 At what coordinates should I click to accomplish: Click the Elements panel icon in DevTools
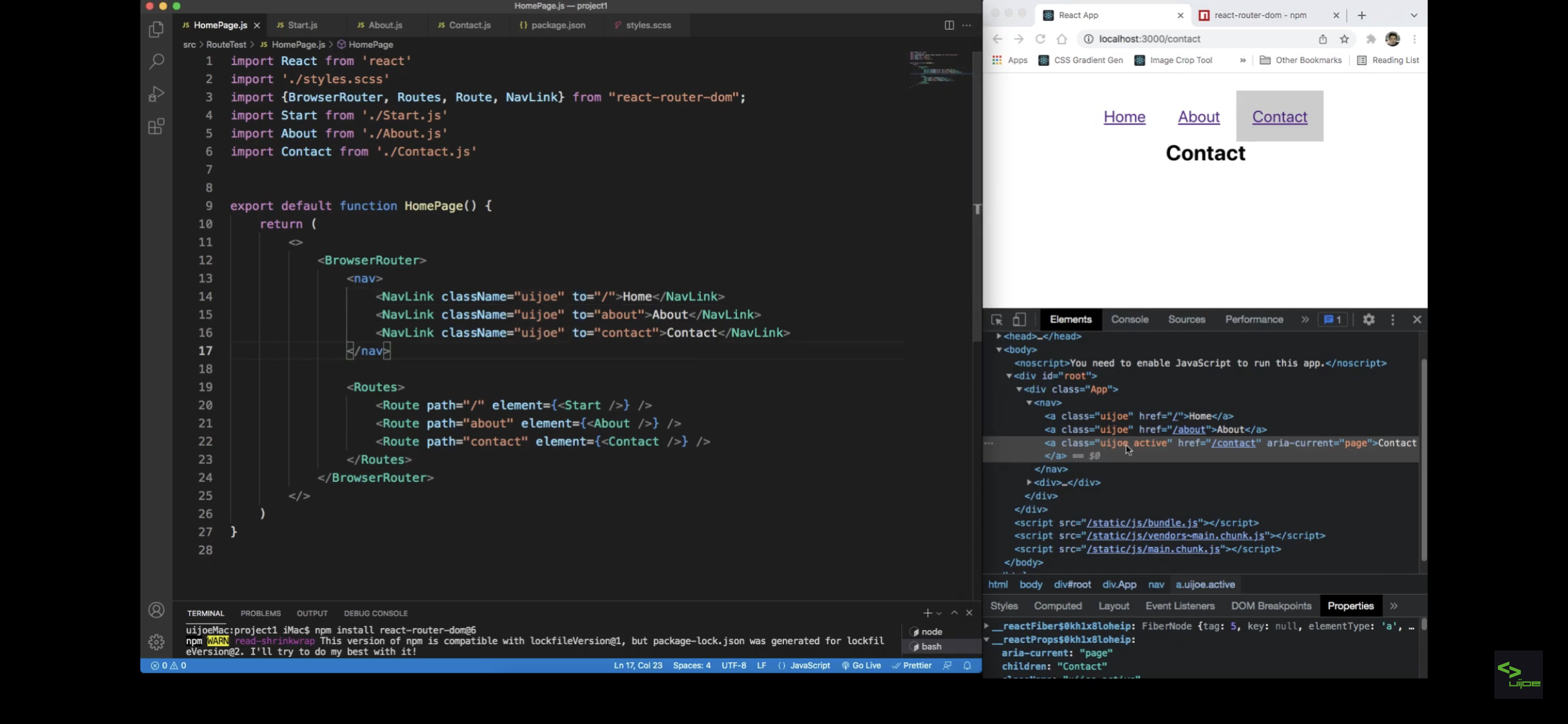pyautogui.click(x=1069, y=319)
